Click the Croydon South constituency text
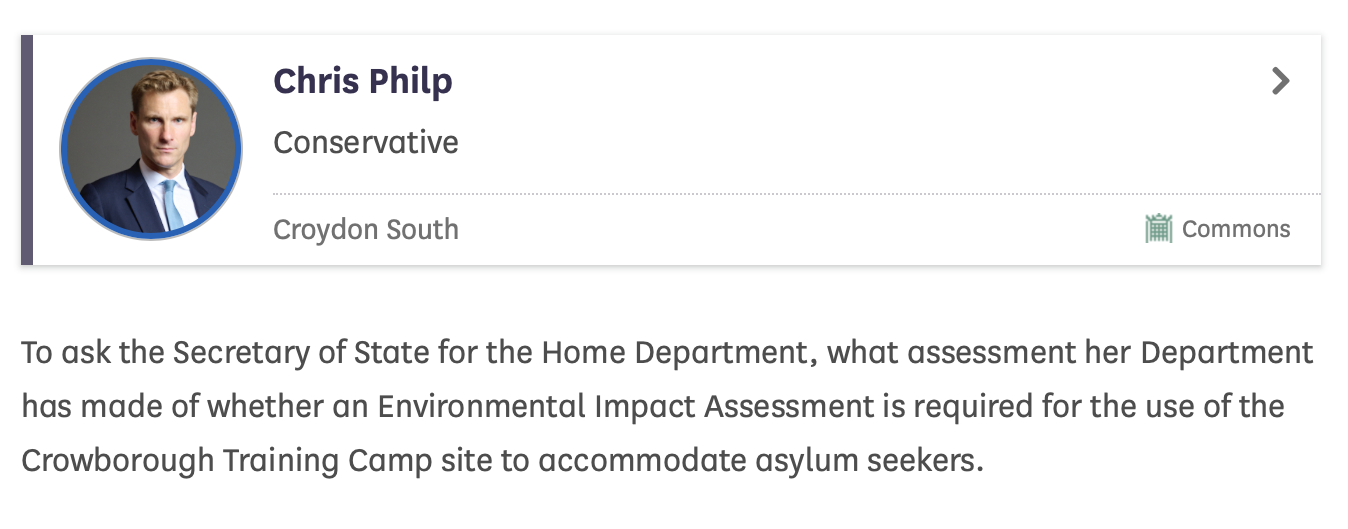 click(x=365, y=230)
